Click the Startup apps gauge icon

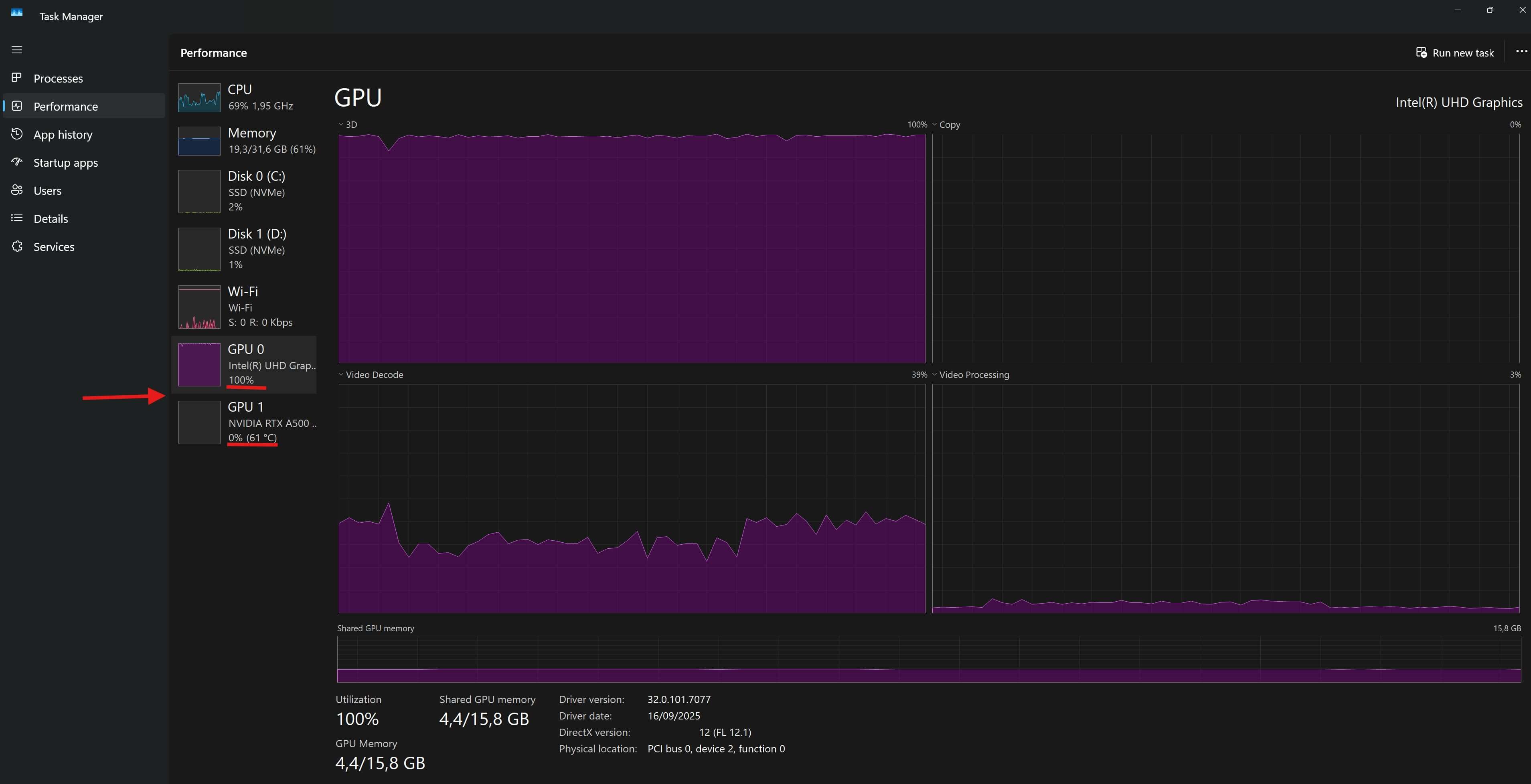tap(17, 162)
